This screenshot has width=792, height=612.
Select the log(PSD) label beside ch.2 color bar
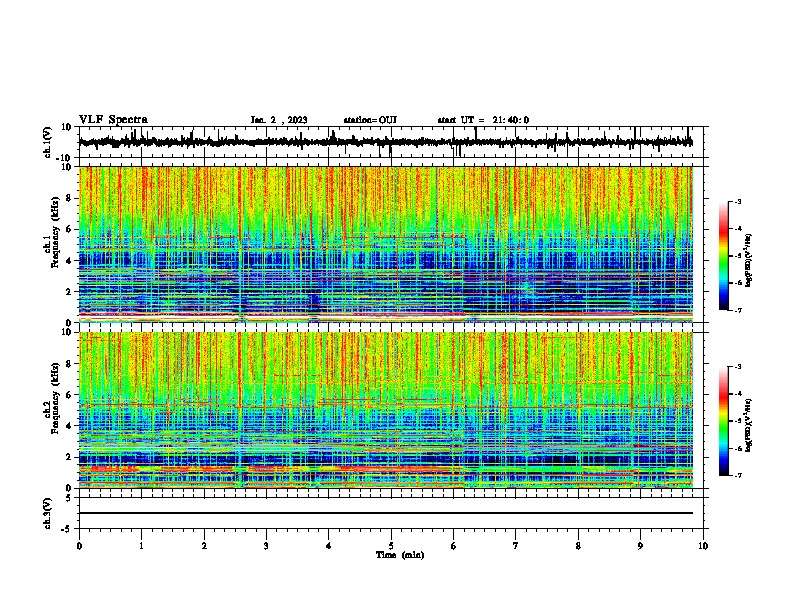point(749,426)
